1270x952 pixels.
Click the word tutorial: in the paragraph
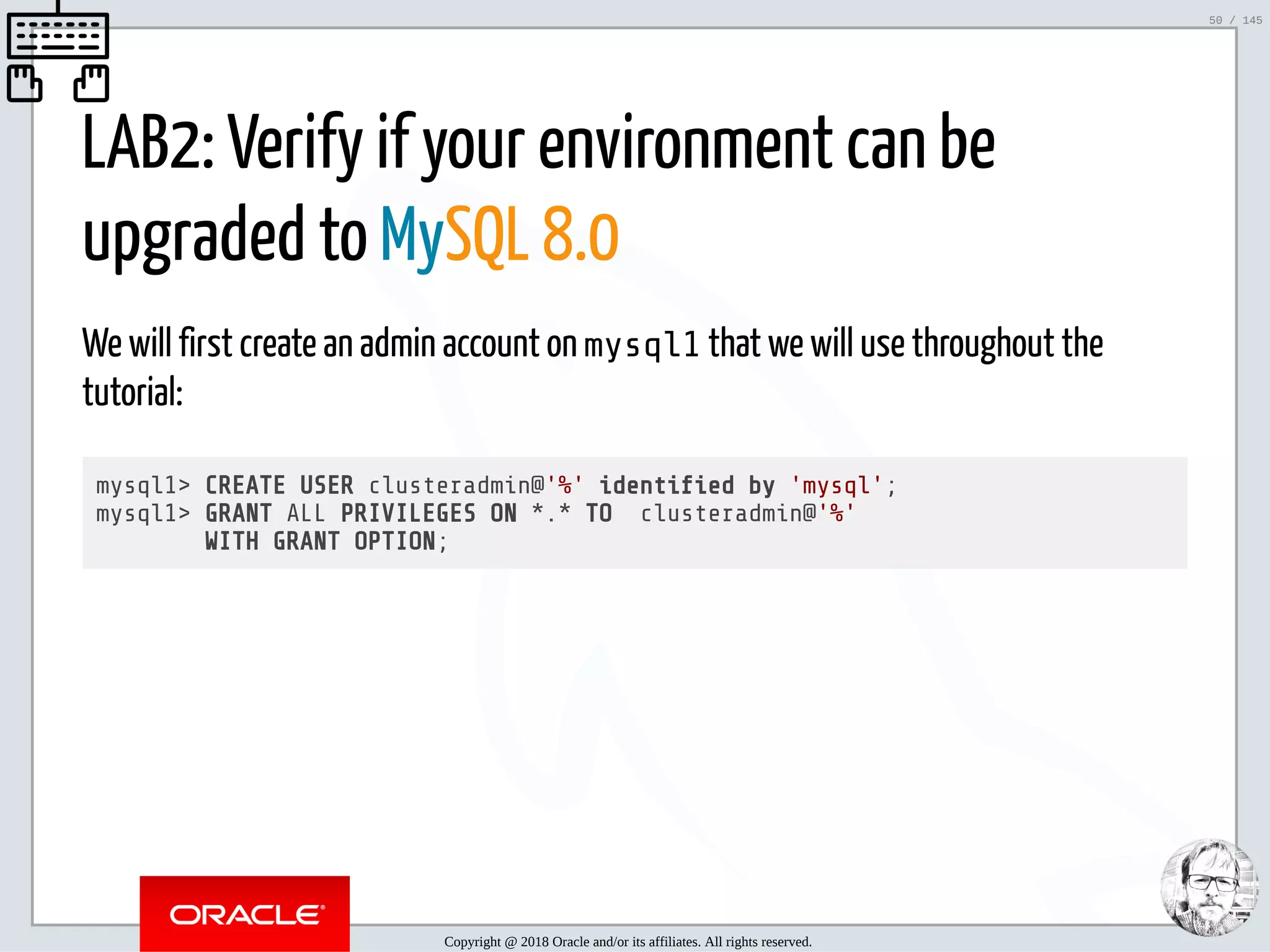133,392
